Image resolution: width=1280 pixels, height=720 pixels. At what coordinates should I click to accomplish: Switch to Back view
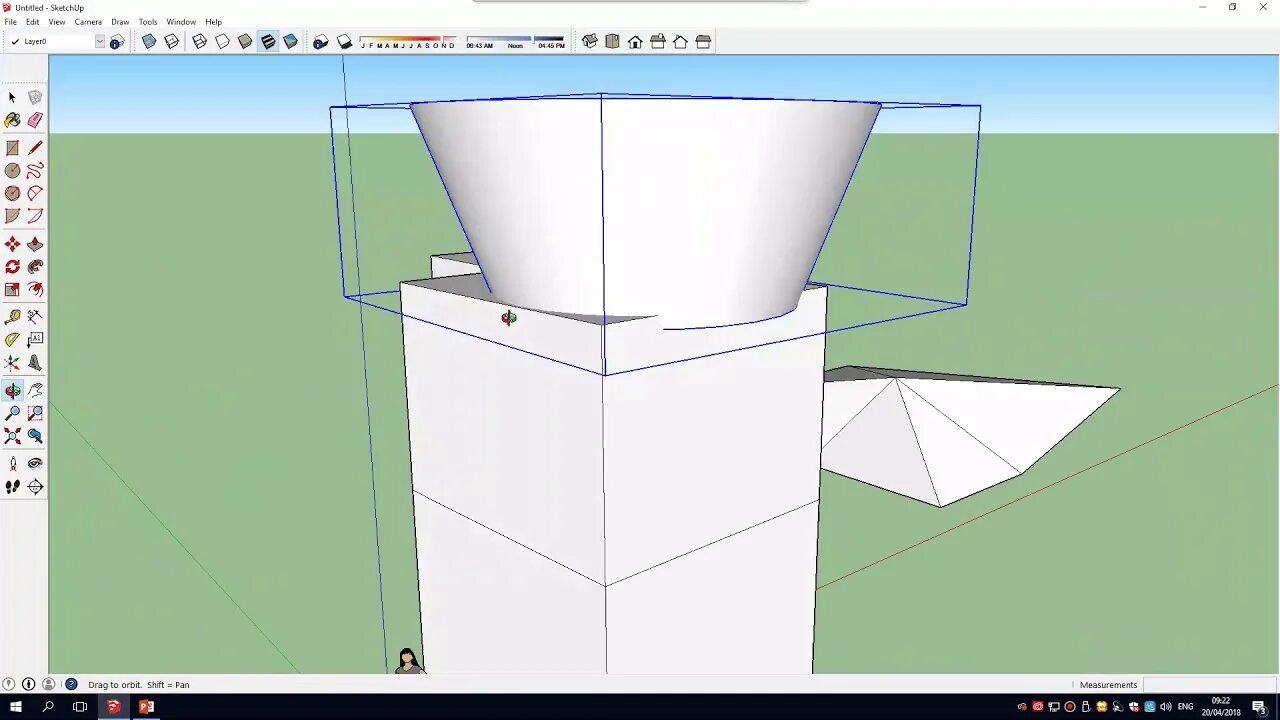click(x=680, y=42)
